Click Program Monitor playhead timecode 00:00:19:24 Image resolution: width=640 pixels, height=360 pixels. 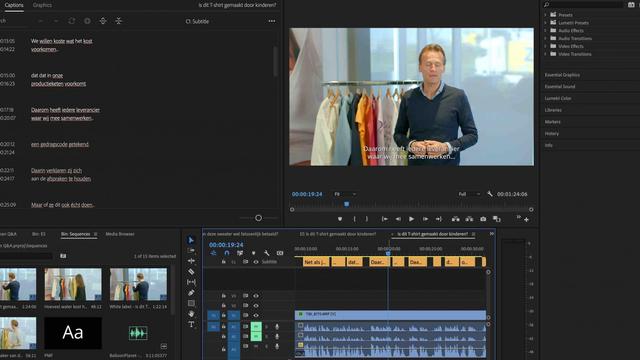307,194
